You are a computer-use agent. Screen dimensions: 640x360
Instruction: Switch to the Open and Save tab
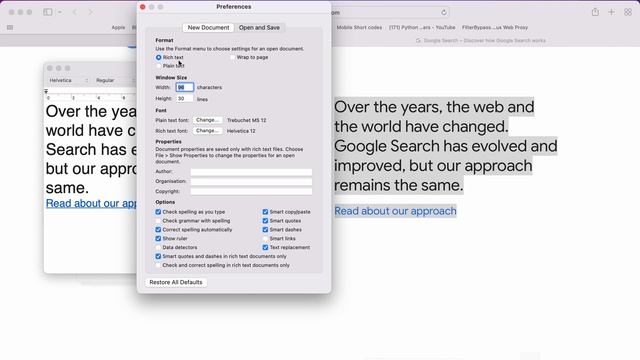click(259, 27)
